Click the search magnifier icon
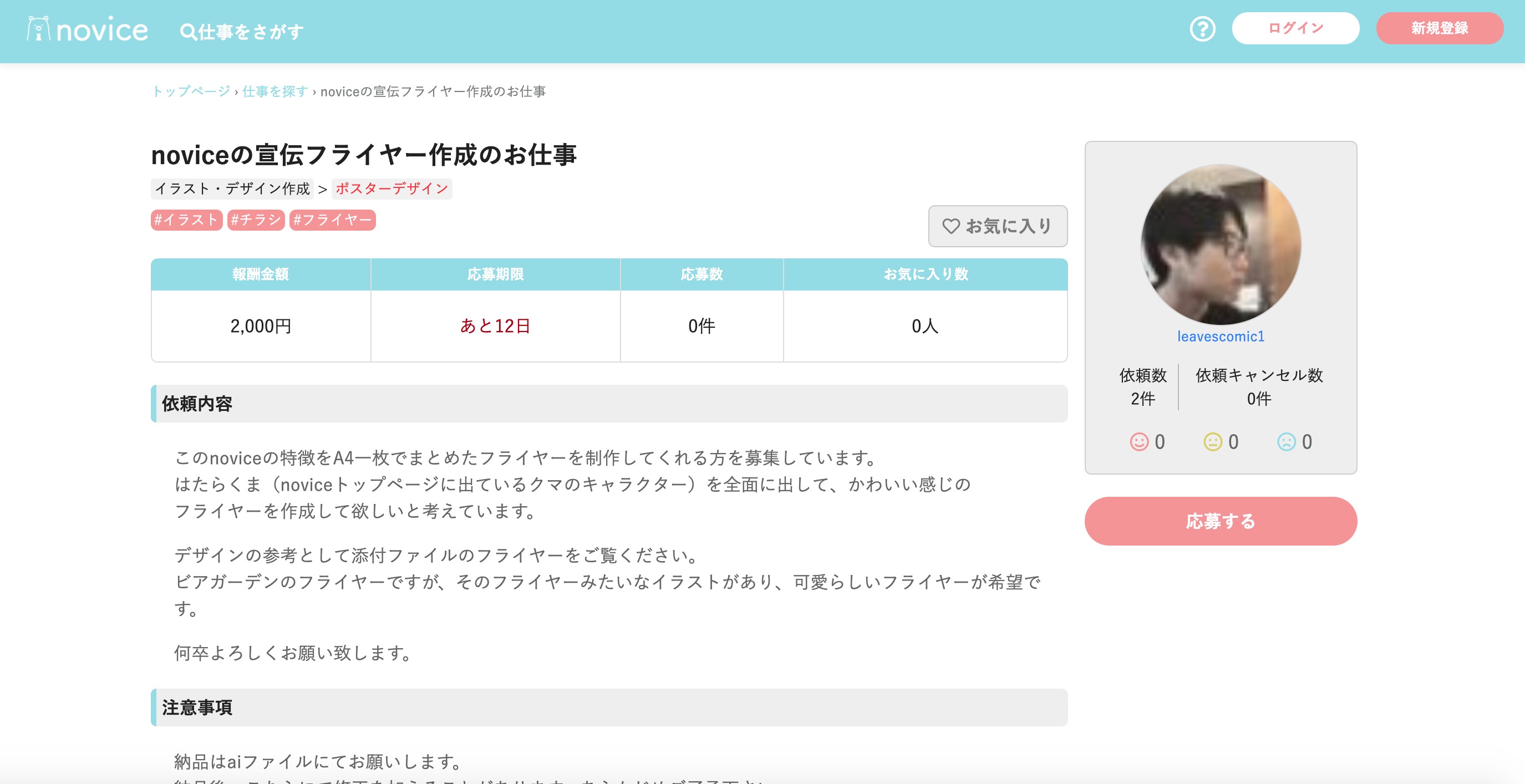The image size is (1525, 784). pyautogui.click(x=187, y=32)
